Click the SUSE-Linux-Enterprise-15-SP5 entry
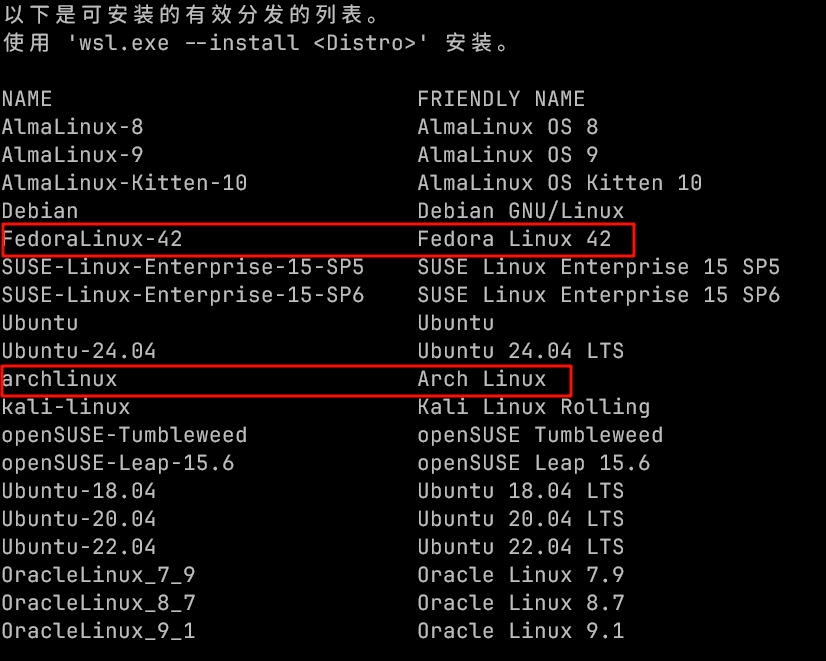The width and height of the screenshot is (826, 661). click(183, 267)
